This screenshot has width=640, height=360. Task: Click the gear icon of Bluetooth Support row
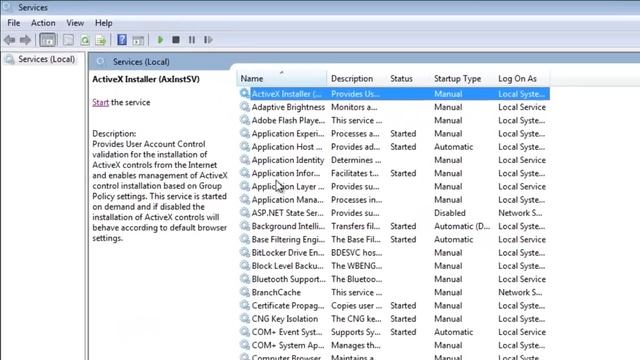coord(244,279)
